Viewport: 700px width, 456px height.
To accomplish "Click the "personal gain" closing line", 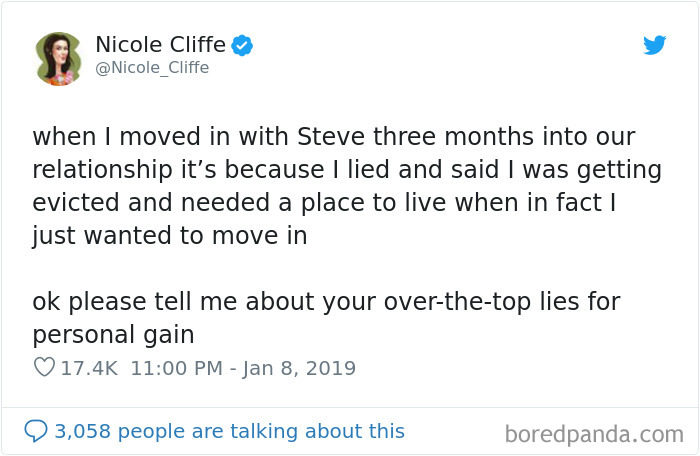I will pos(113,335).
